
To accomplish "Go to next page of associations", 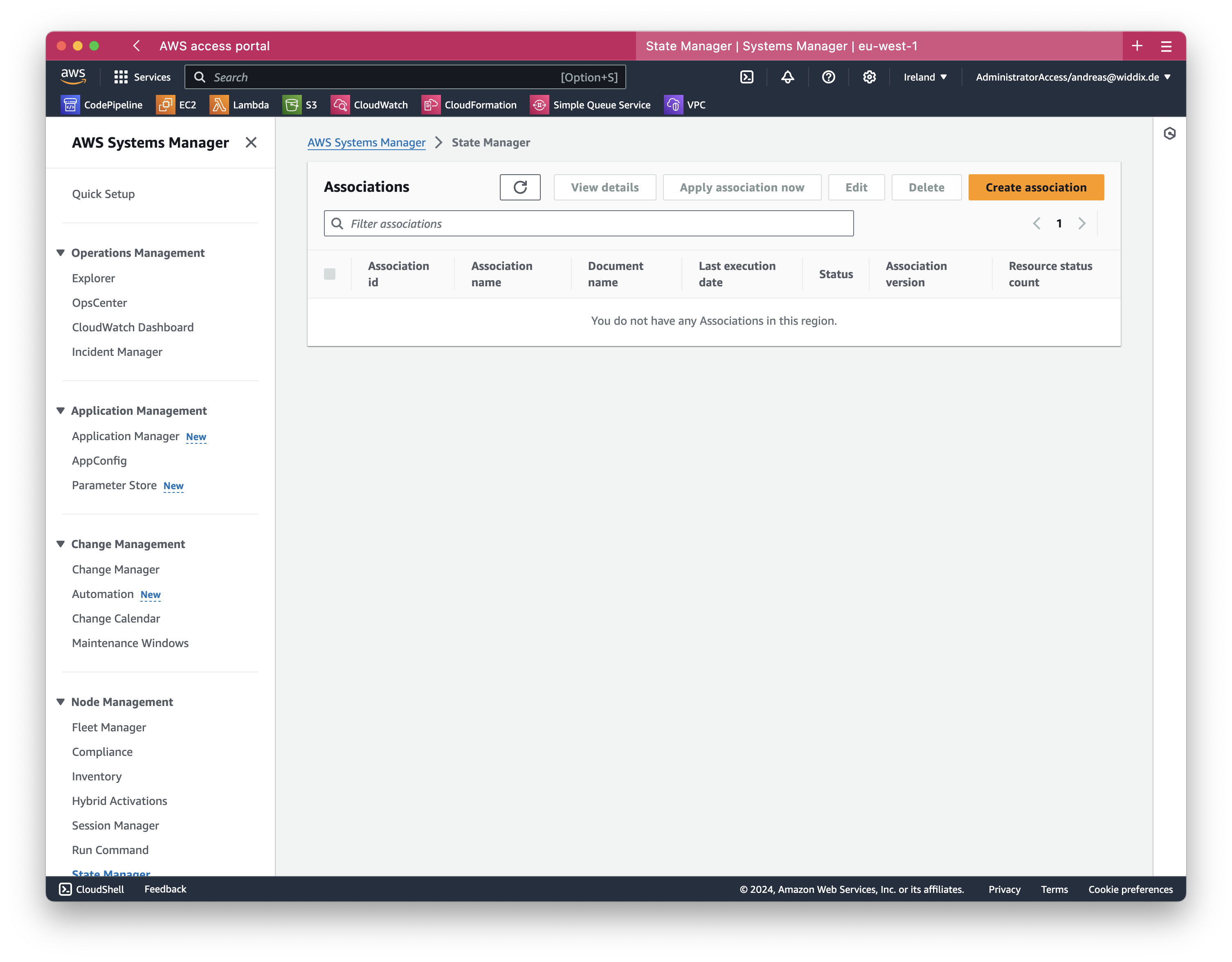I will tap(1081, 223).
